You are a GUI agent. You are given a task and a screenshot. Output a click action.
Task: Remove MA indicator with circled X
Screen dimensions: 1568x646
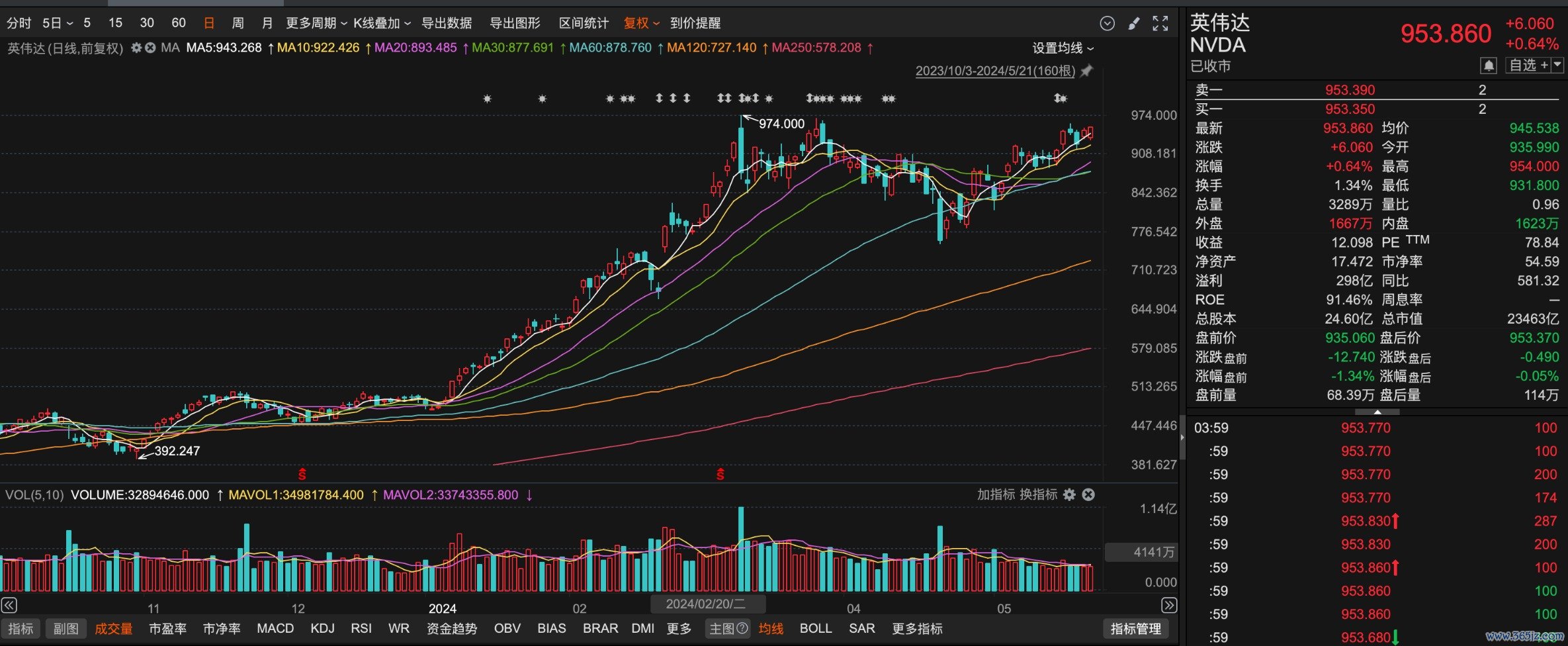coord(150,48)
